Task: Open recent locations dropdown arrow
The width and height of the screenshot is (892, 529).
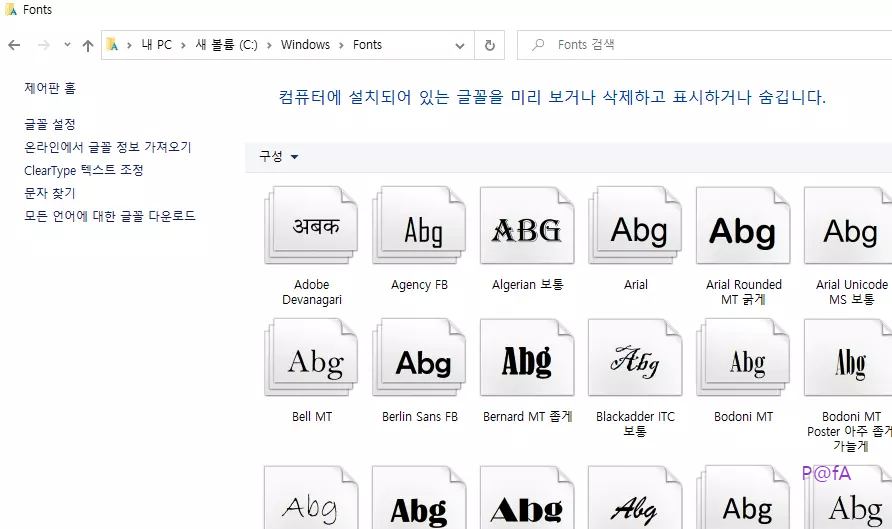Action: click(67, 44)
